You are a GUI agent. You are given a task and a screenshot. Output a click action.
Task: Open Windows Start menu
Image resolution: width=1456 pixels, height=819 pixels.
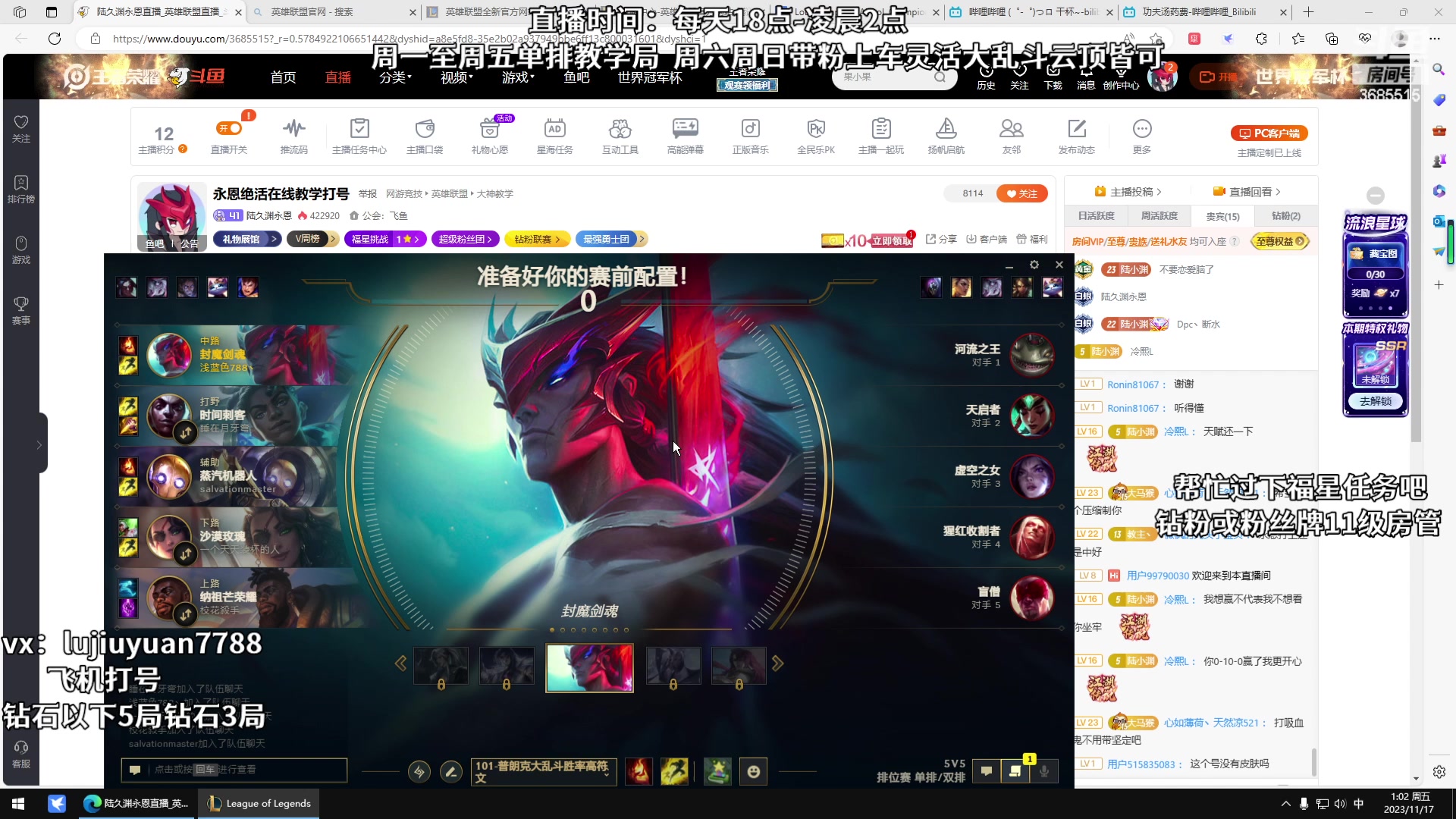(18, 804)
